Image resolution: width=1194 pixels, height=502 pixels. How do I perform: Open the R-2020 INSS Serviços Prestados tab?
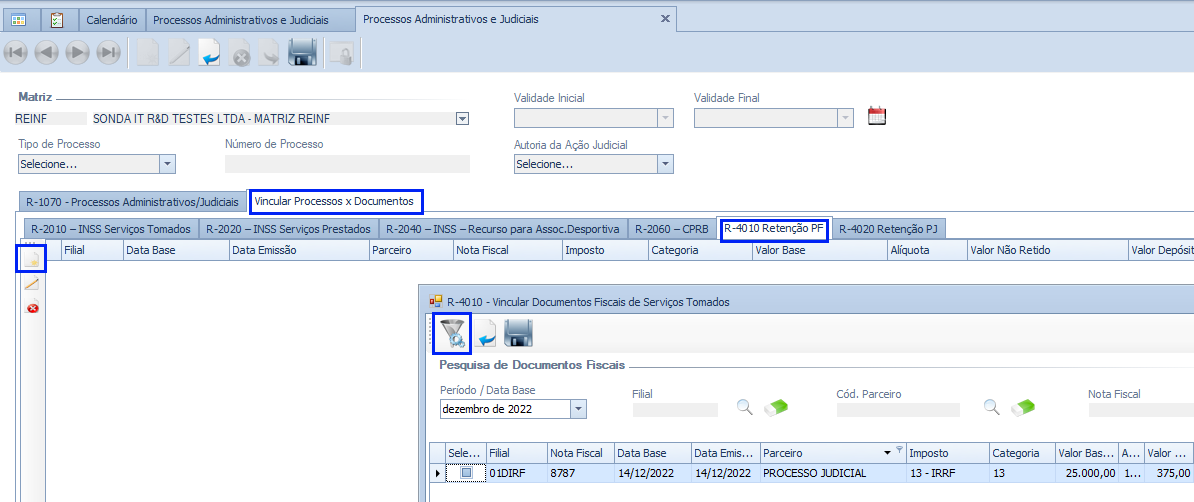[289, 229]
